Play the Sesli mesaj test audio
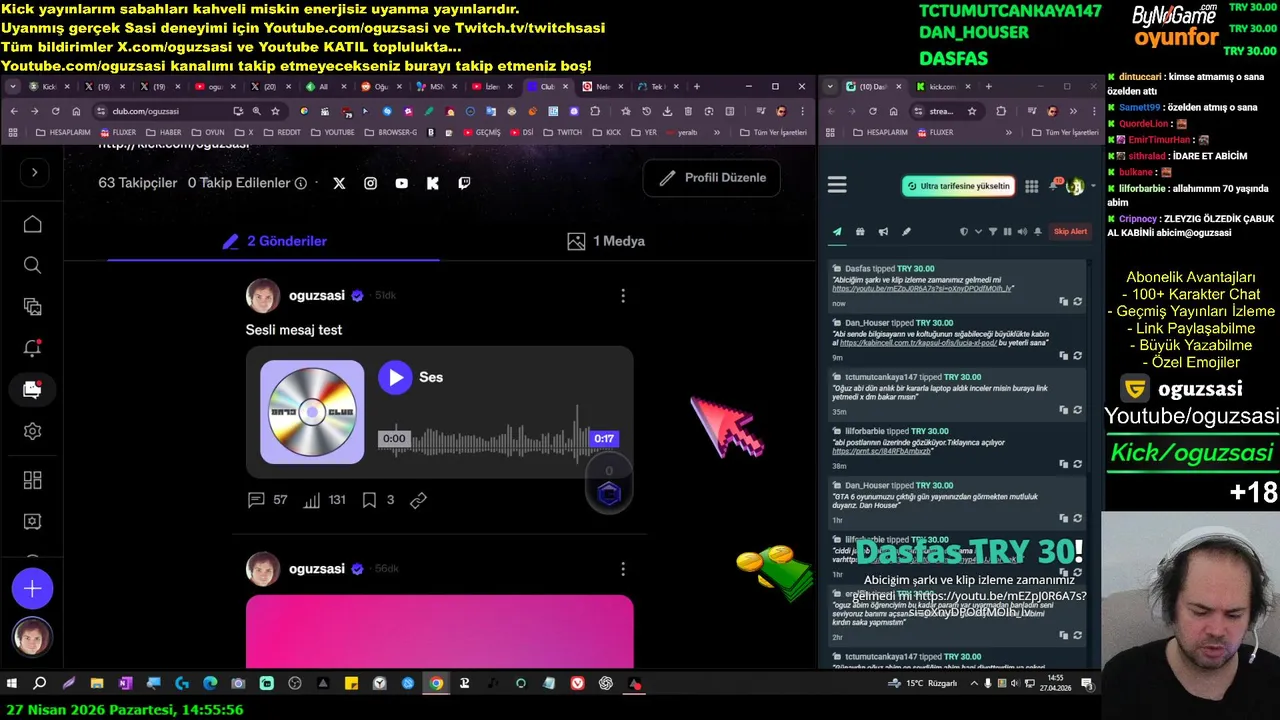1280x720 pixels. tap(395, 377)
